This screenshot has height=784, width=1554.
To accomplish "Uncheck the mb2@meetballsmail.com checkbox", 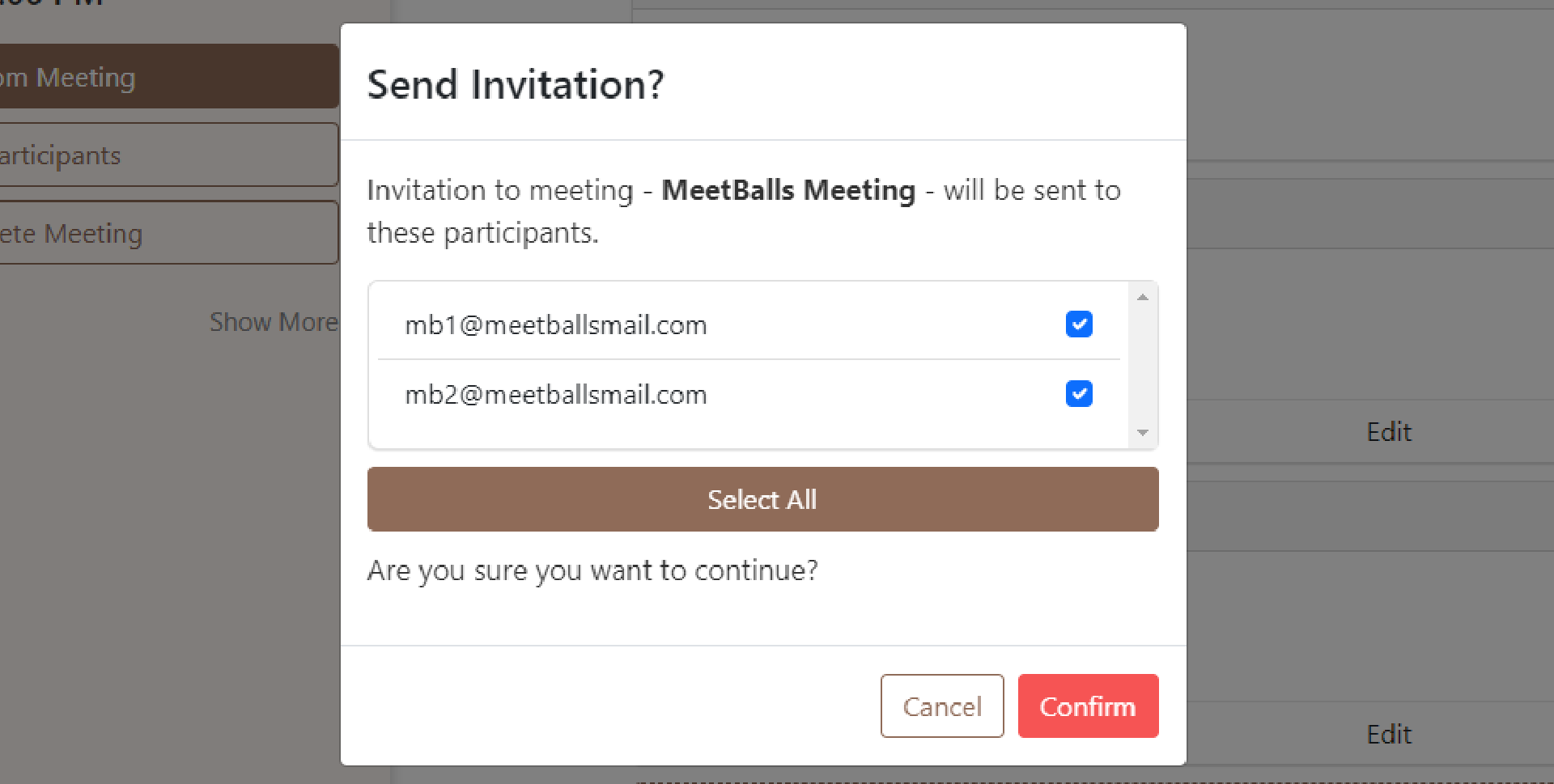I will click(1079, 394).
